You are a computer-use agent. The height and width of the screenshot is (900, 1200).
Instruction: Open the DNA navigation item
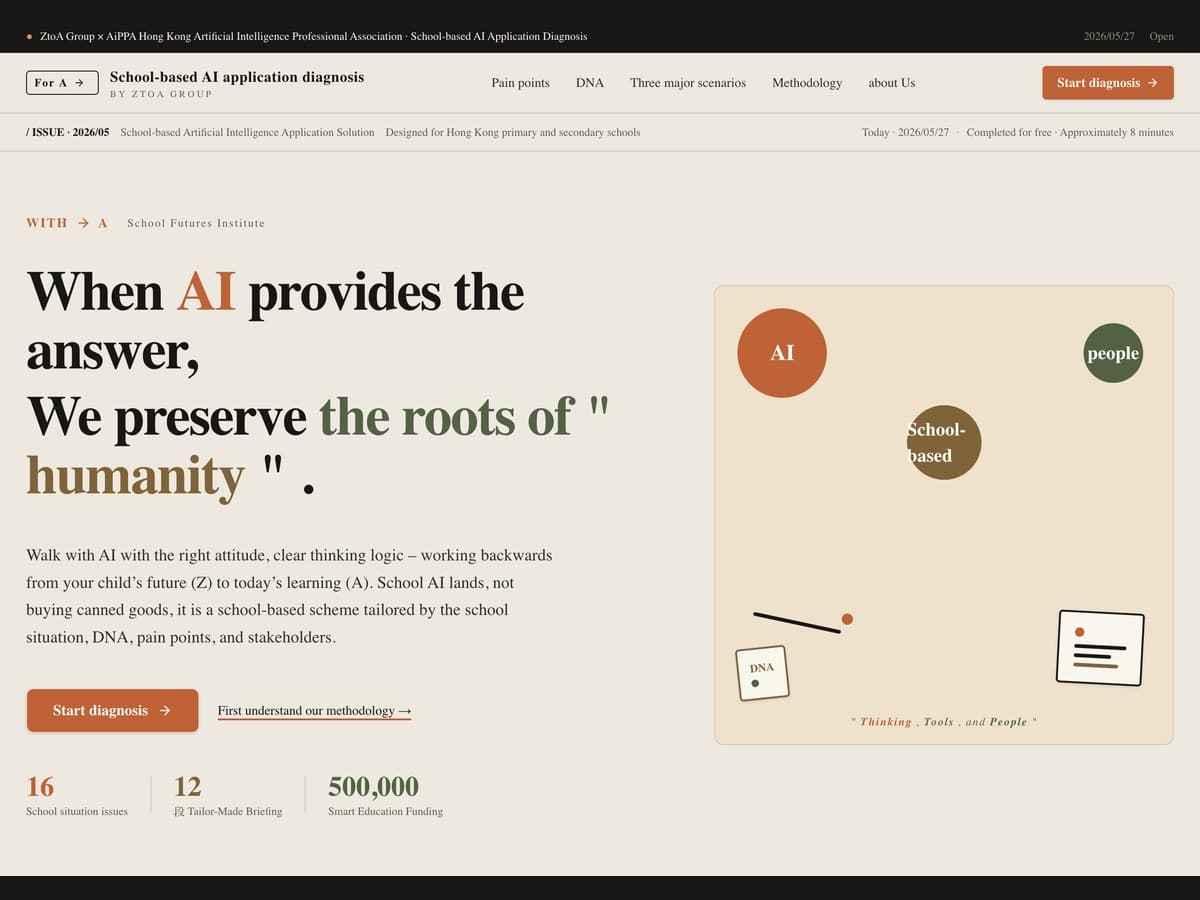click(590, 83)
